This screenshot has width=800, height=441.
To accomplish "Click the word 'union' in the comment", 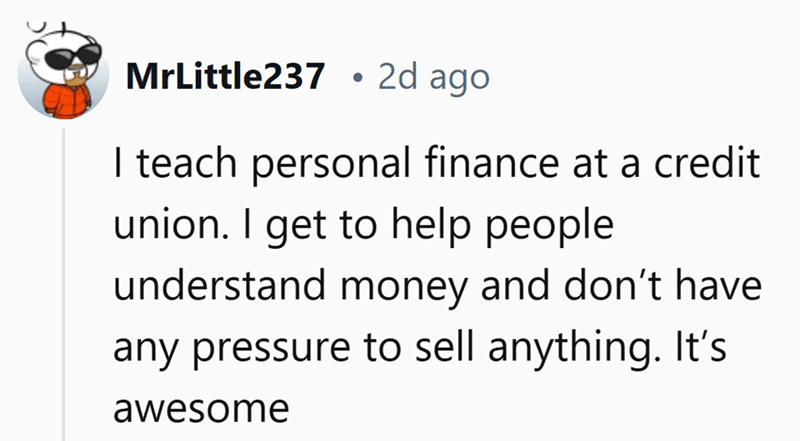I will [165, 225].
